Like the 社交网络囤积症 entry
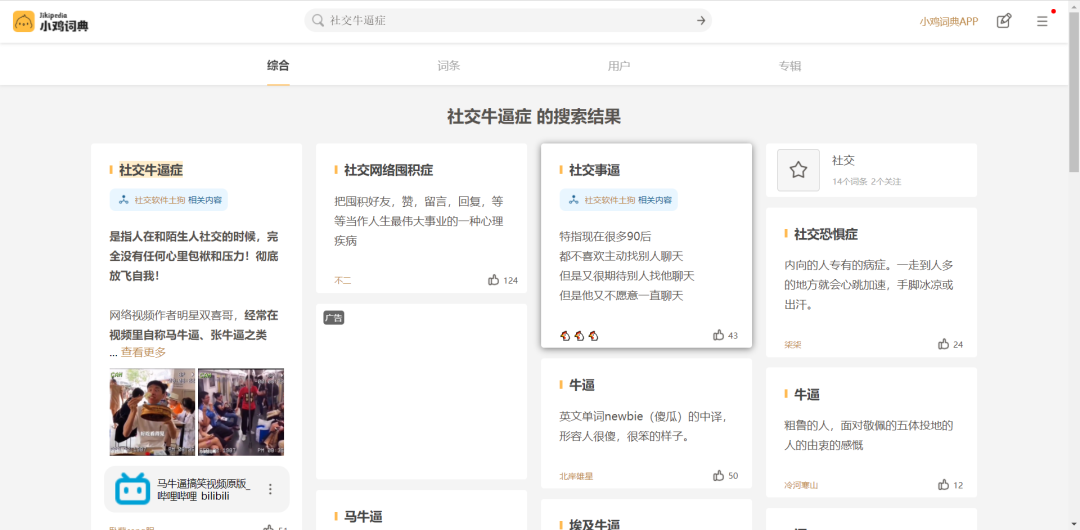The width and height of the screenshot is (1080, 530). 493,281
